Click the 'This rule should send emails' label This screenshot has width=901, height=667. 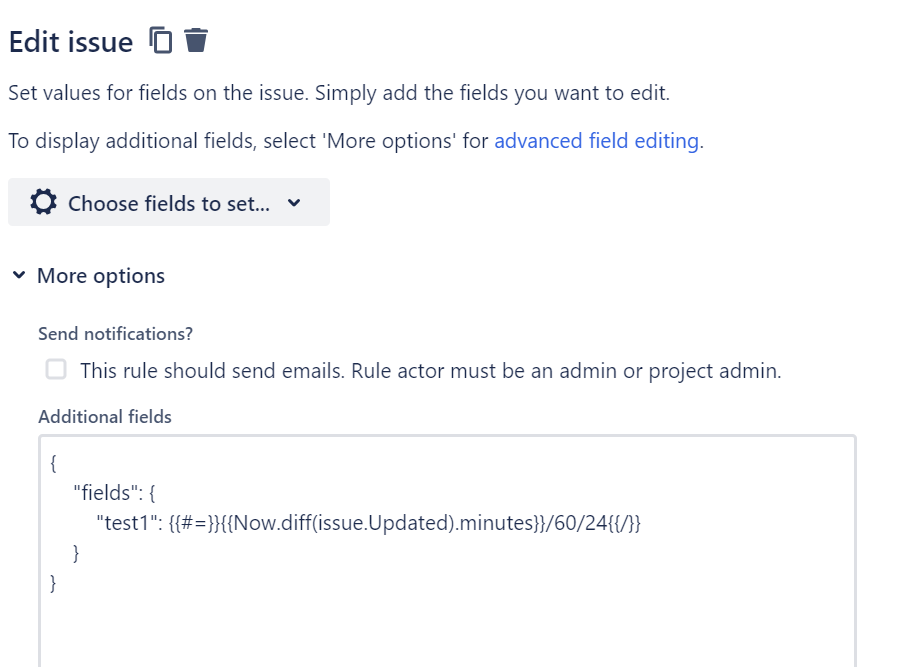pos(430,371)
